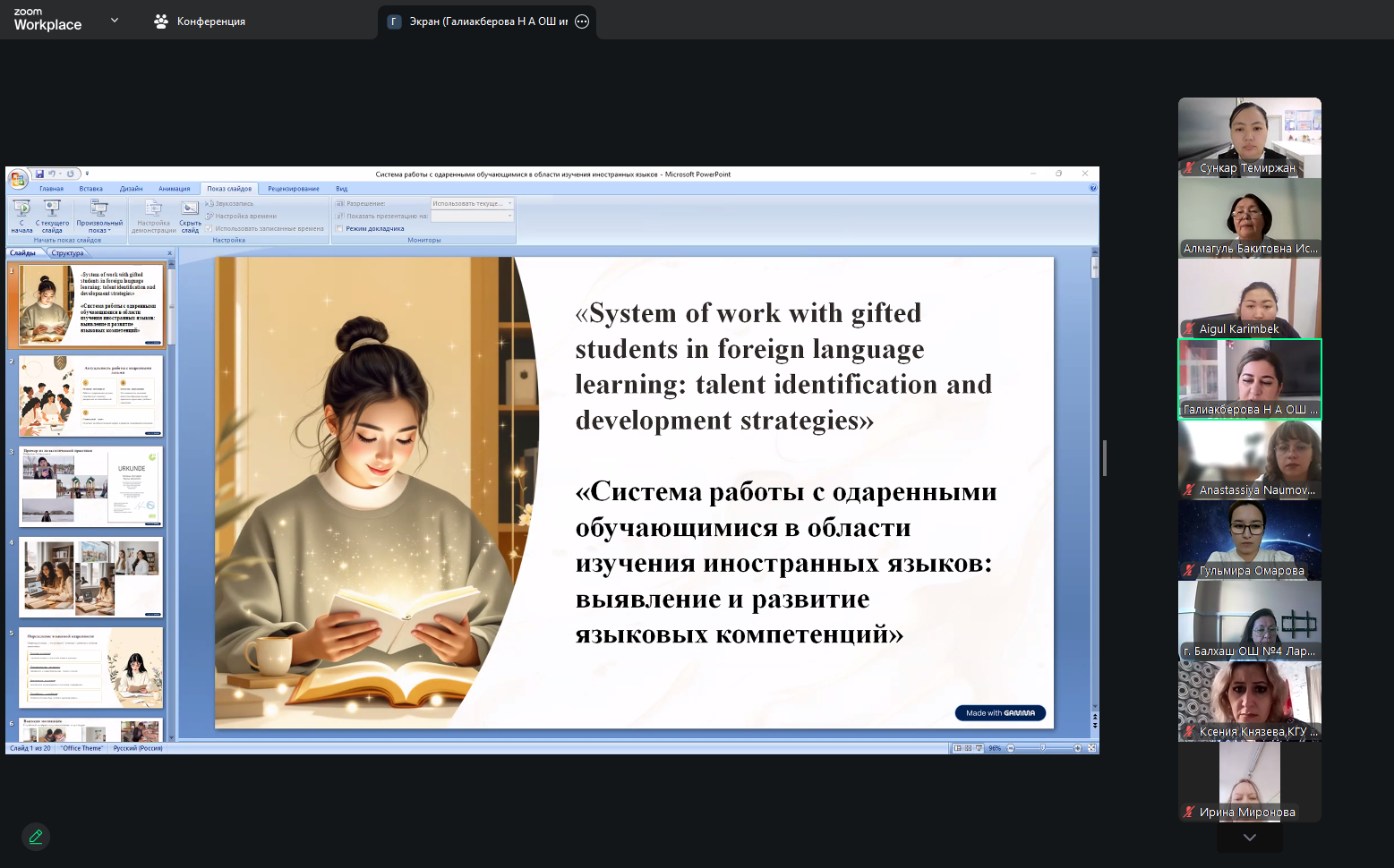This screenshot has height=868, width=1394.
Task: Enable the 'Режим докладчика' checkbox
Action: [340, 228]
